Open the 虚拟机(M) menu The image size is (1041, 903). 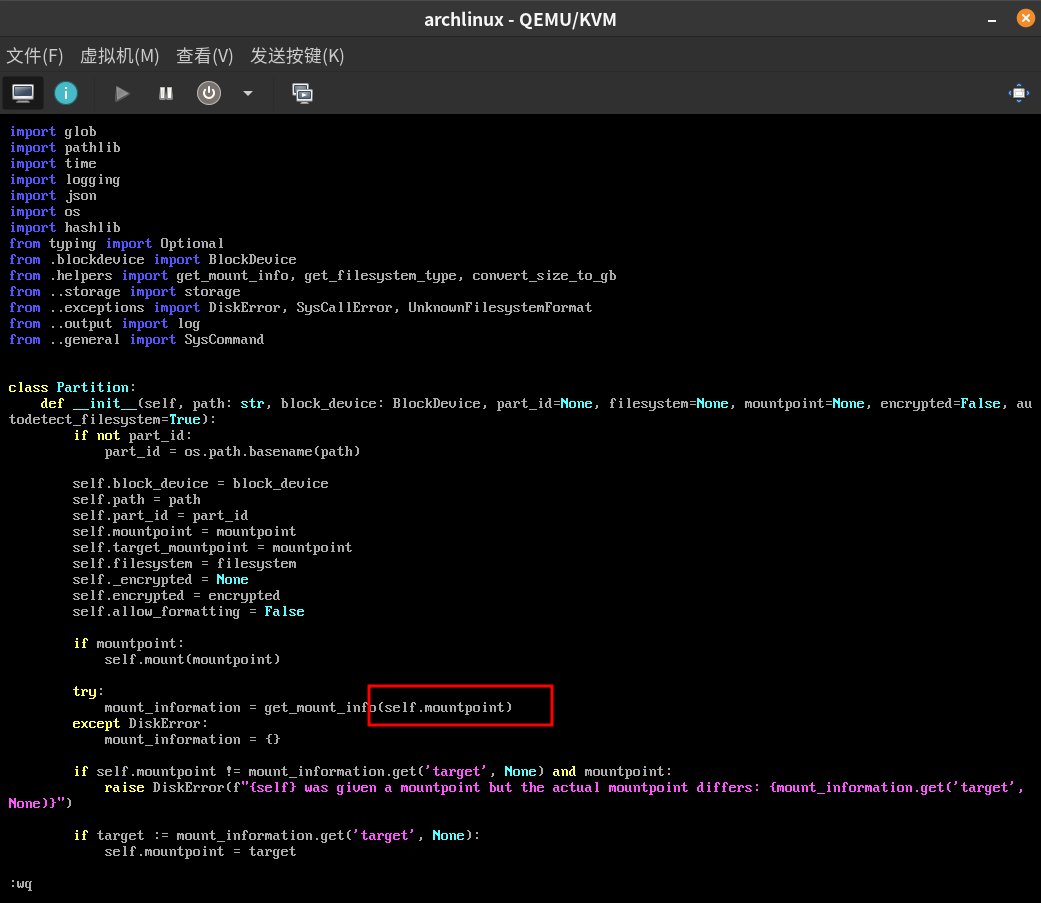click(120, 56)
